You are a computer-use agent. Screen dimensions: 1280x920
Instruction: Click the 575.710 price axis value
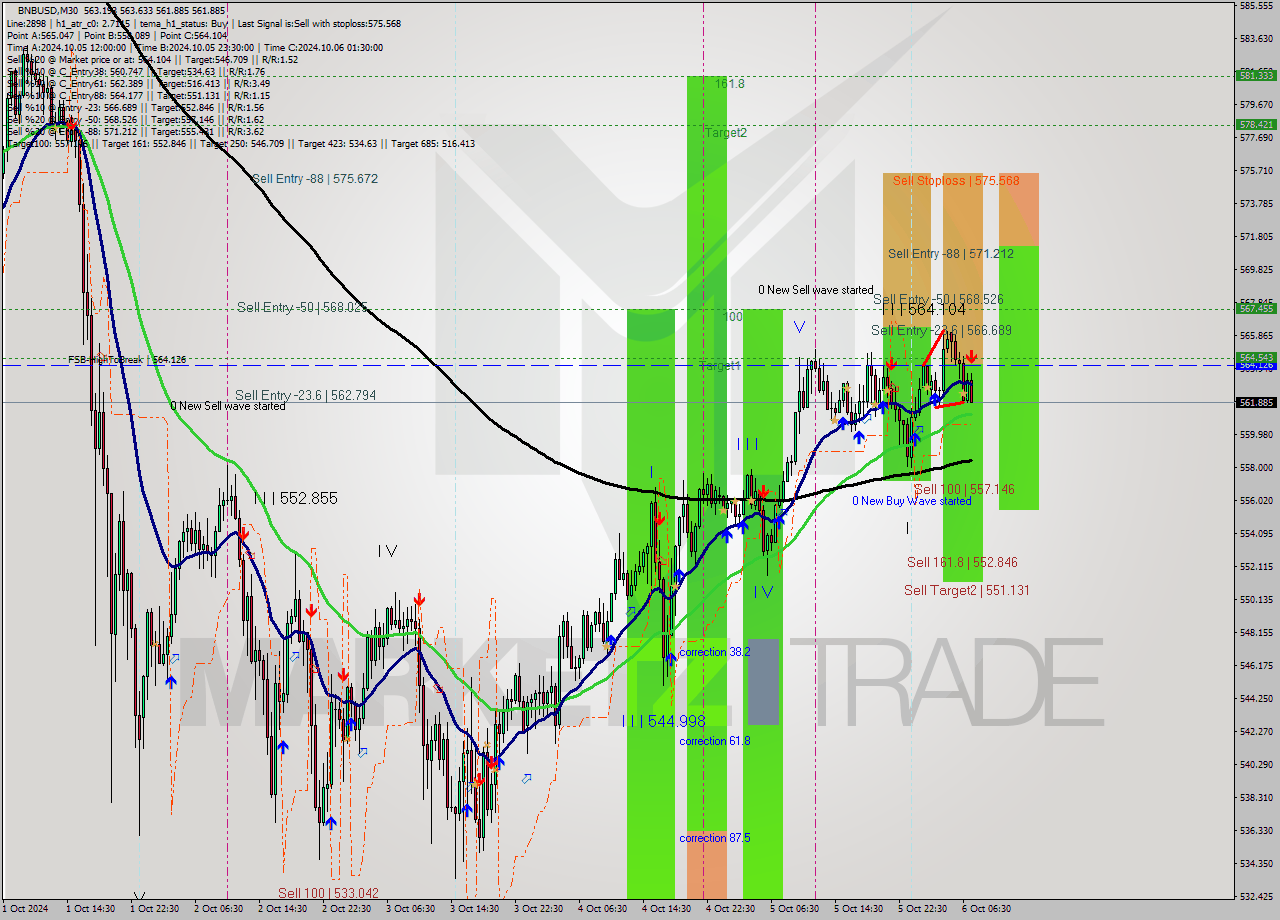pos(1256,171)
